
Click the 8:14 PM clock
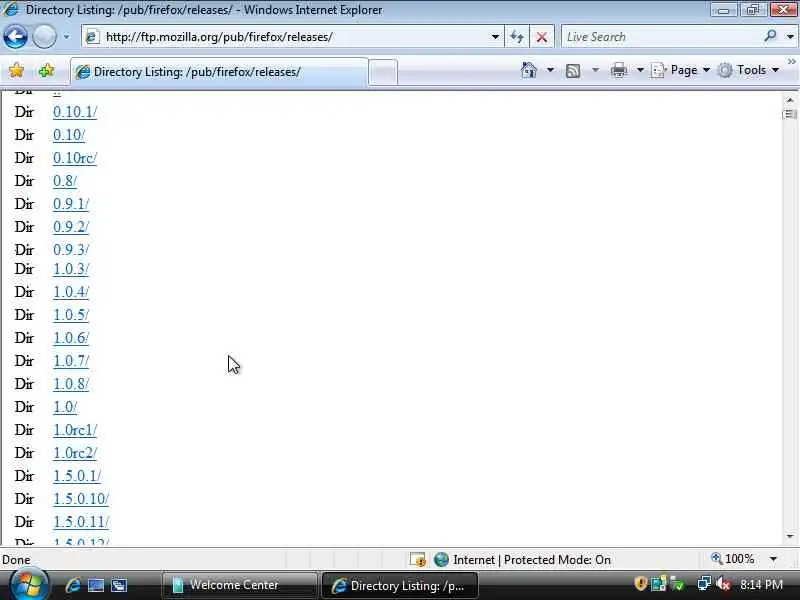point(761,584)
